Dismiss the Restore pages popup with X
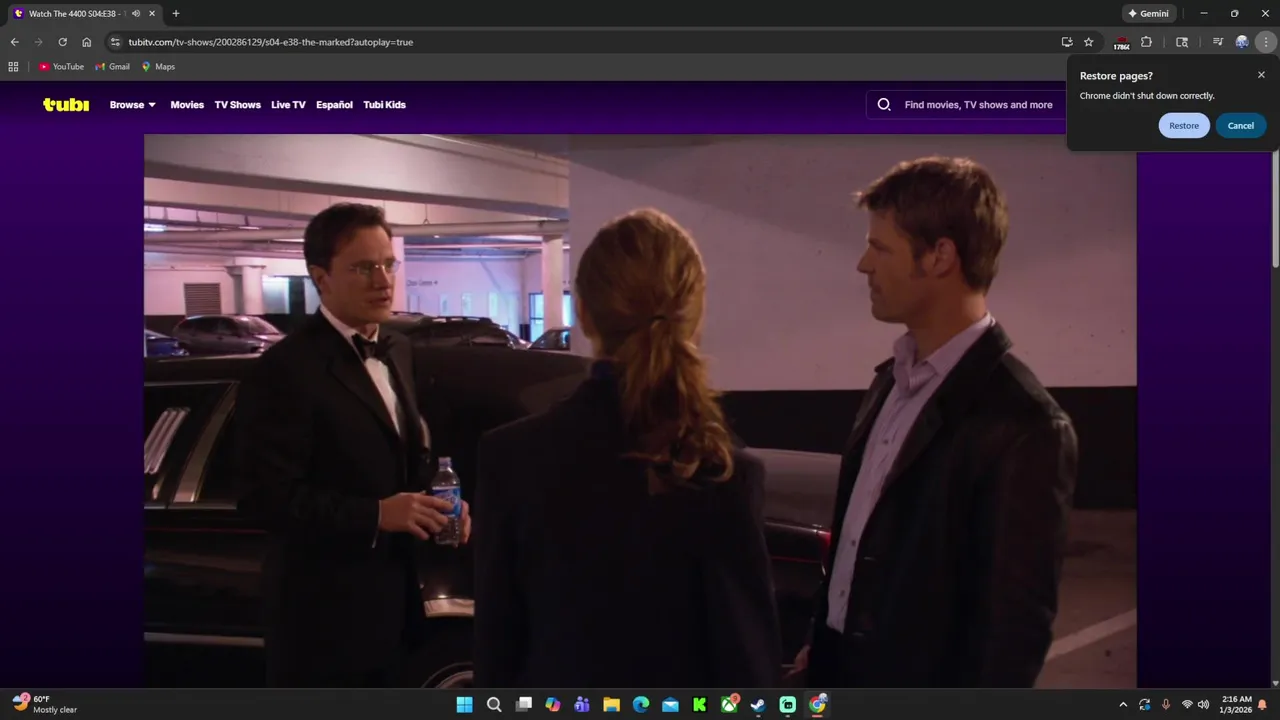Viewport: 1280px width, 720px height. click(1261, 75)
